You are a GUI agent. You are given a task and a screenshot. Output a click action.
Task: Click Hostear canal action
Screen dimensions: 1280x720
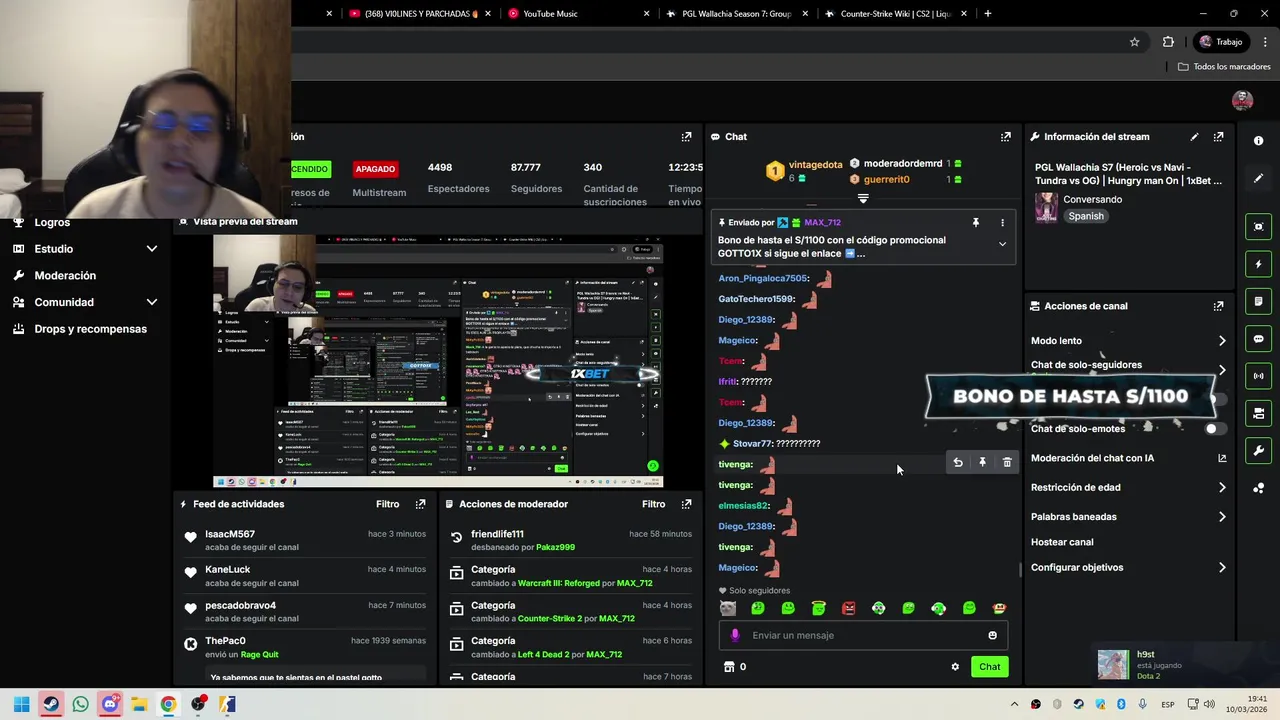click(x=1062, y=542)
